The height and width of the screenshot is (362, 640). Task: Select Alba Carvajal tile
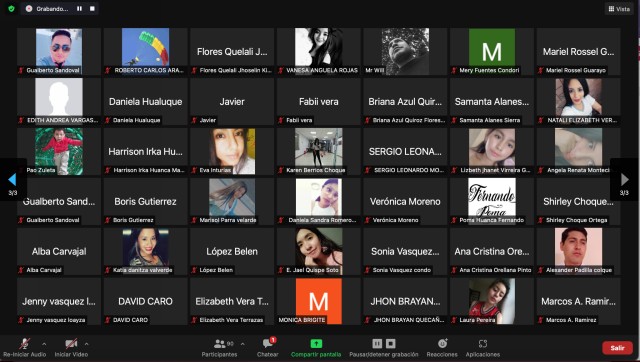coord(59,251)
